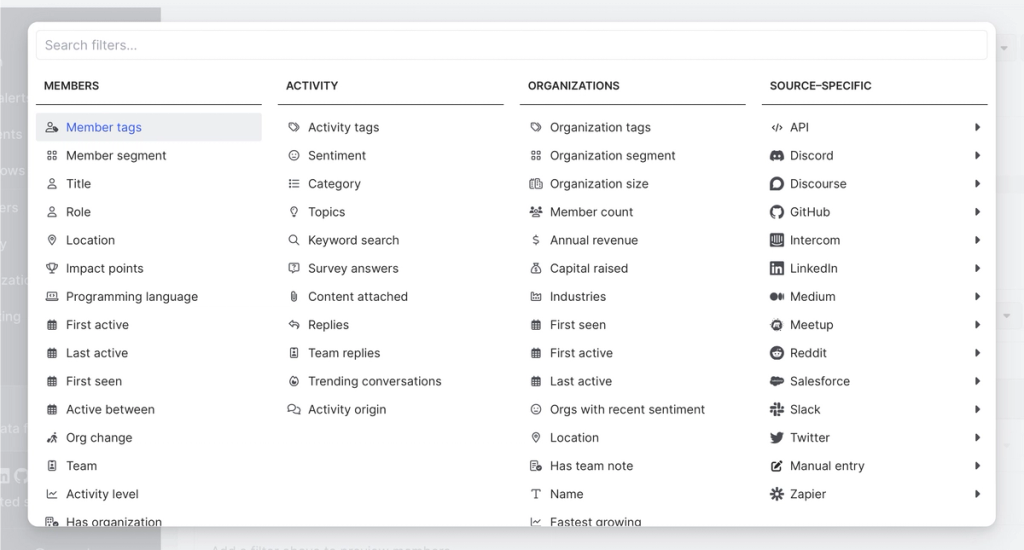Click the GitHub logo icon

click(777, 212)
